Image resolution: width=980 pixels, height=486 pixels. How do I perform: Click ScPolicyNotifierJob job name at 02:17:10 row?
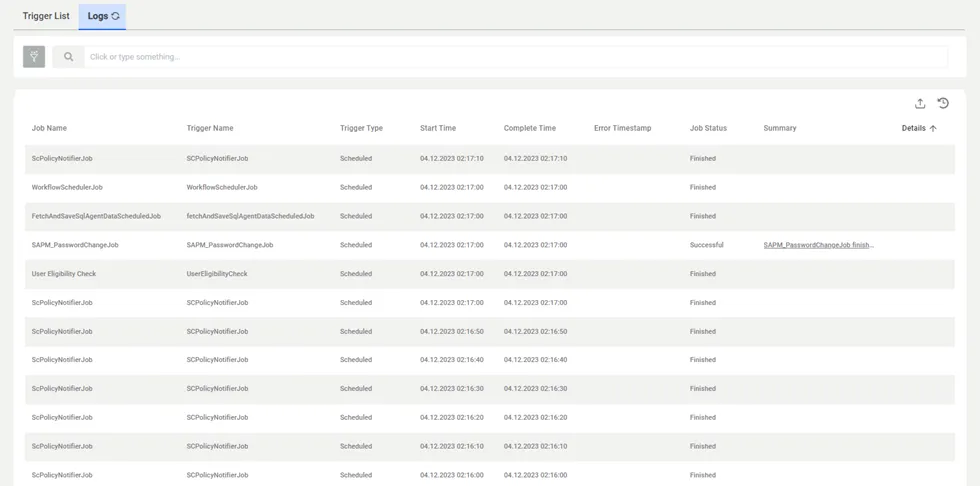62,159
